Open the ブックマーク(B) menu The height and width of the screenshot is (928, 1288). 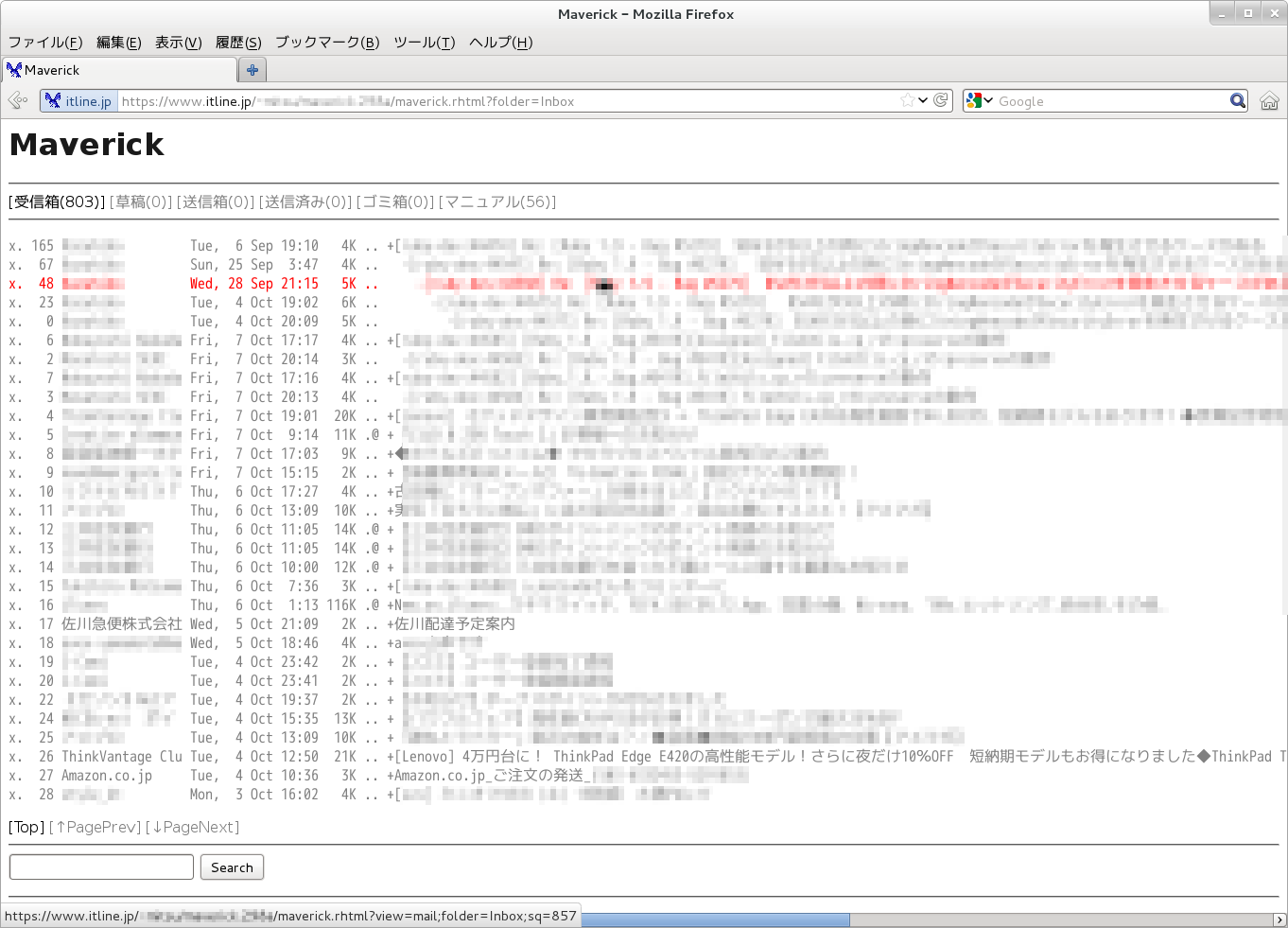click(x=327, y=43)
